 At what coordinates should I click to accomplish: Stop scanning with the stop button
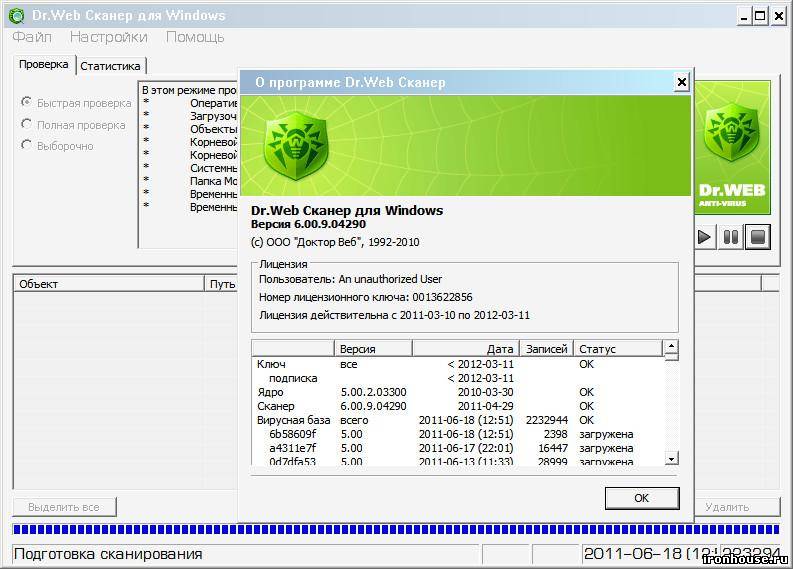click(x=758, y=237)
